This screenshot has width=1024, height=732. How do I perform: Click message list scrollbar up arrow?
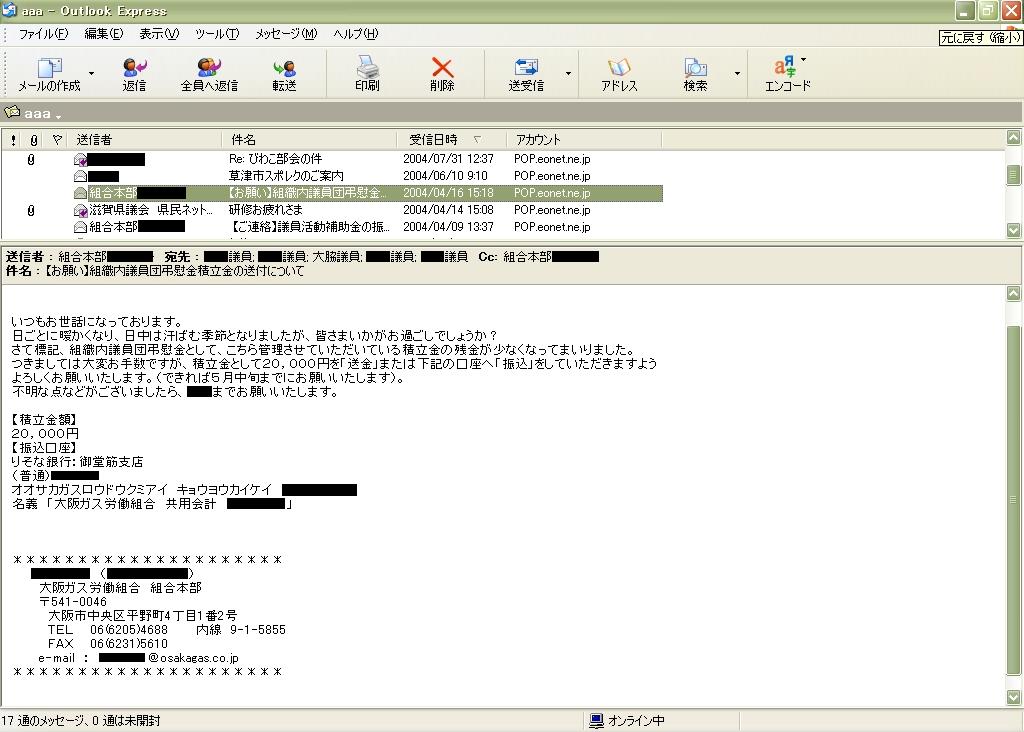1013,138
